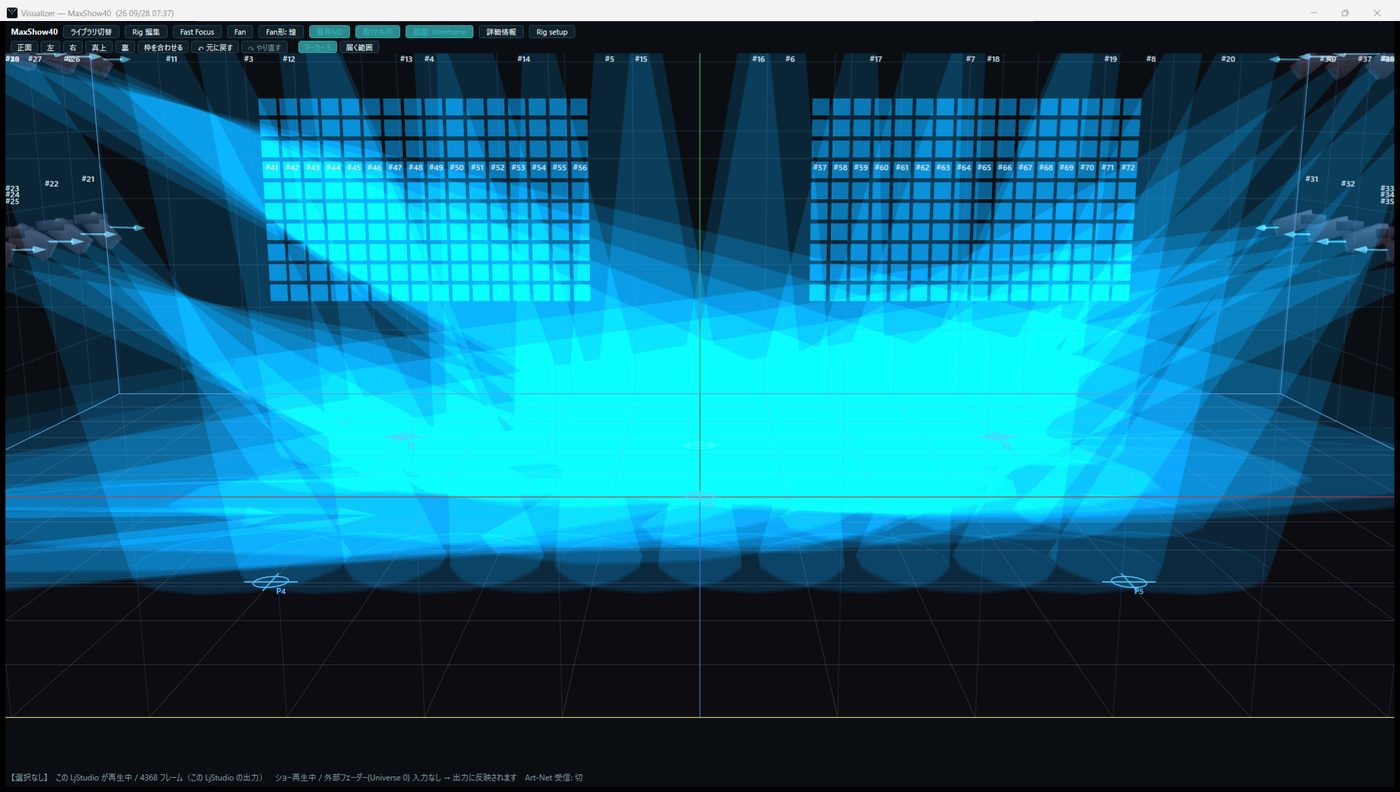Open the Rig 編集 editor
Screen dimensions: 1400x792
(x=146, y=32)
